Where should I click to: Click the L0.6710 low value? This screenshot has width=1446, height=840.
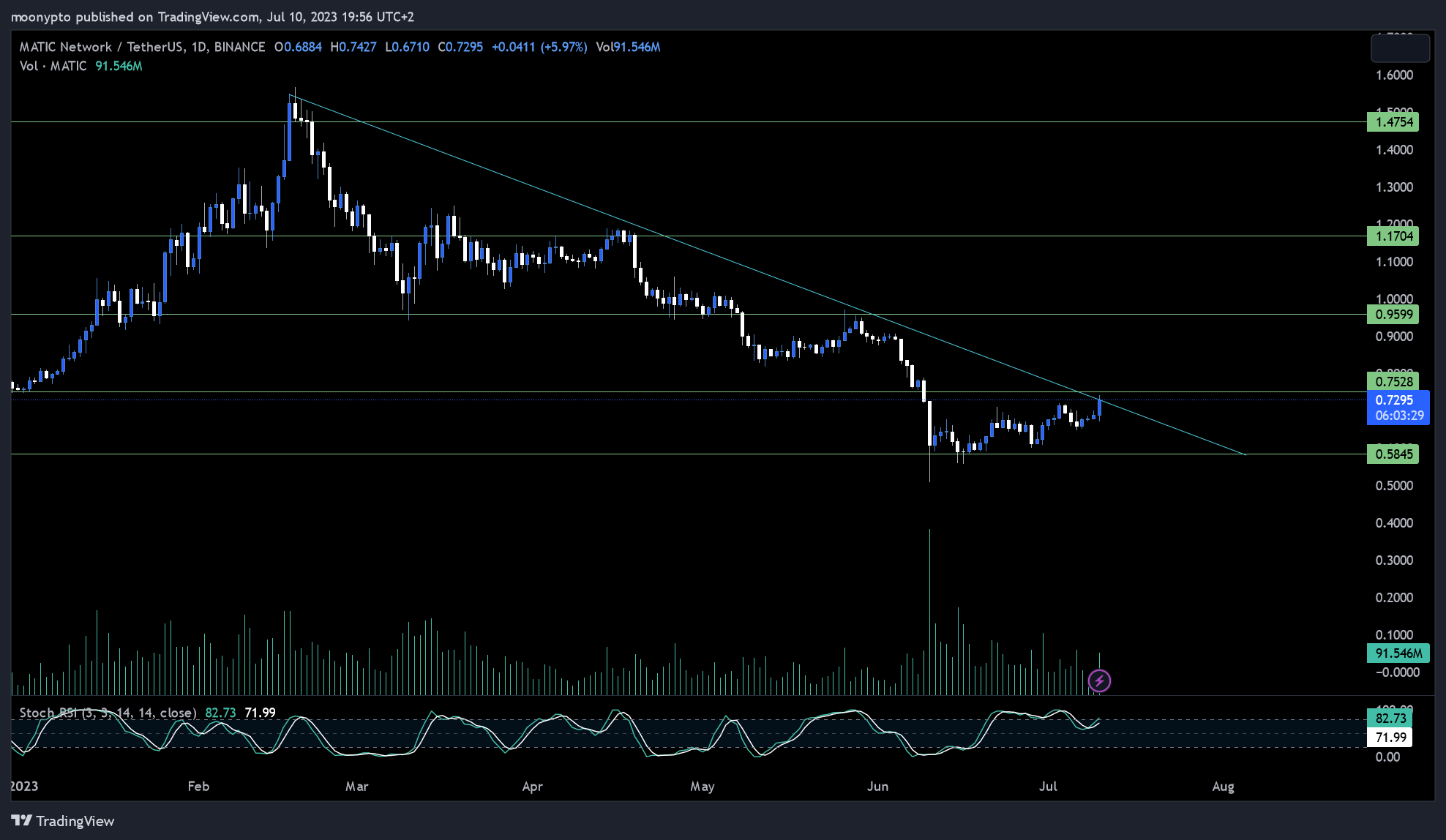pos(408,47)
